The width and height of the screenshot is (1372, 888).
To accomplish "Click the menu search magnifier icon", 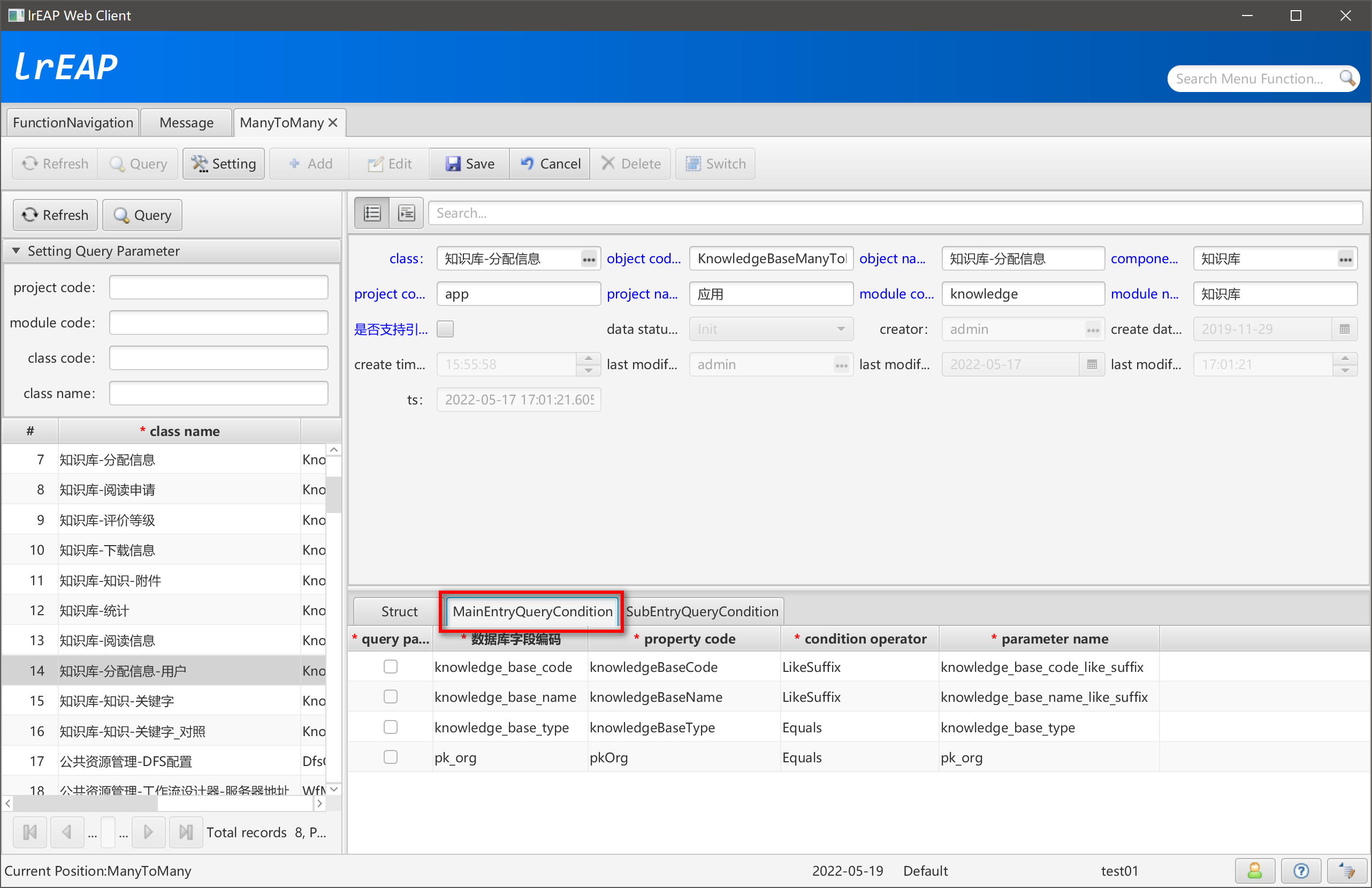I will click(1346, 79).
